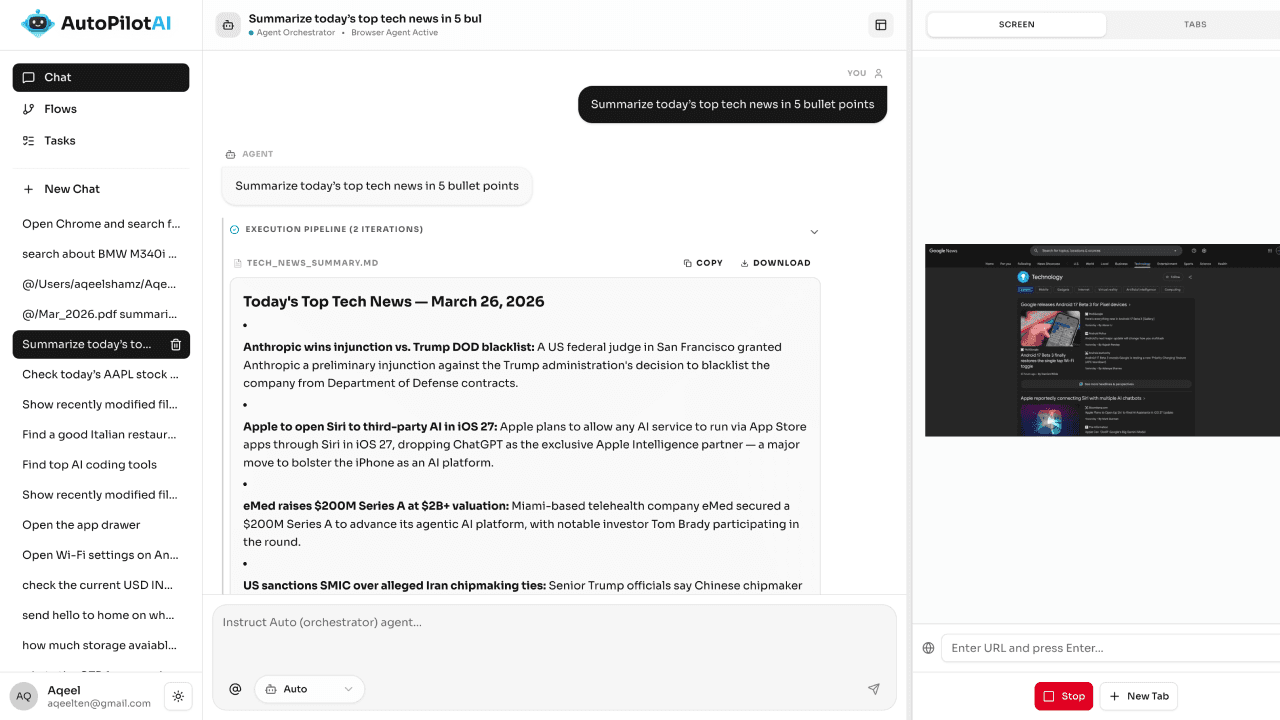This screenshot has height=720, width=1280.
Task: Click the agent bot icon in header
Action: point(228,25)
